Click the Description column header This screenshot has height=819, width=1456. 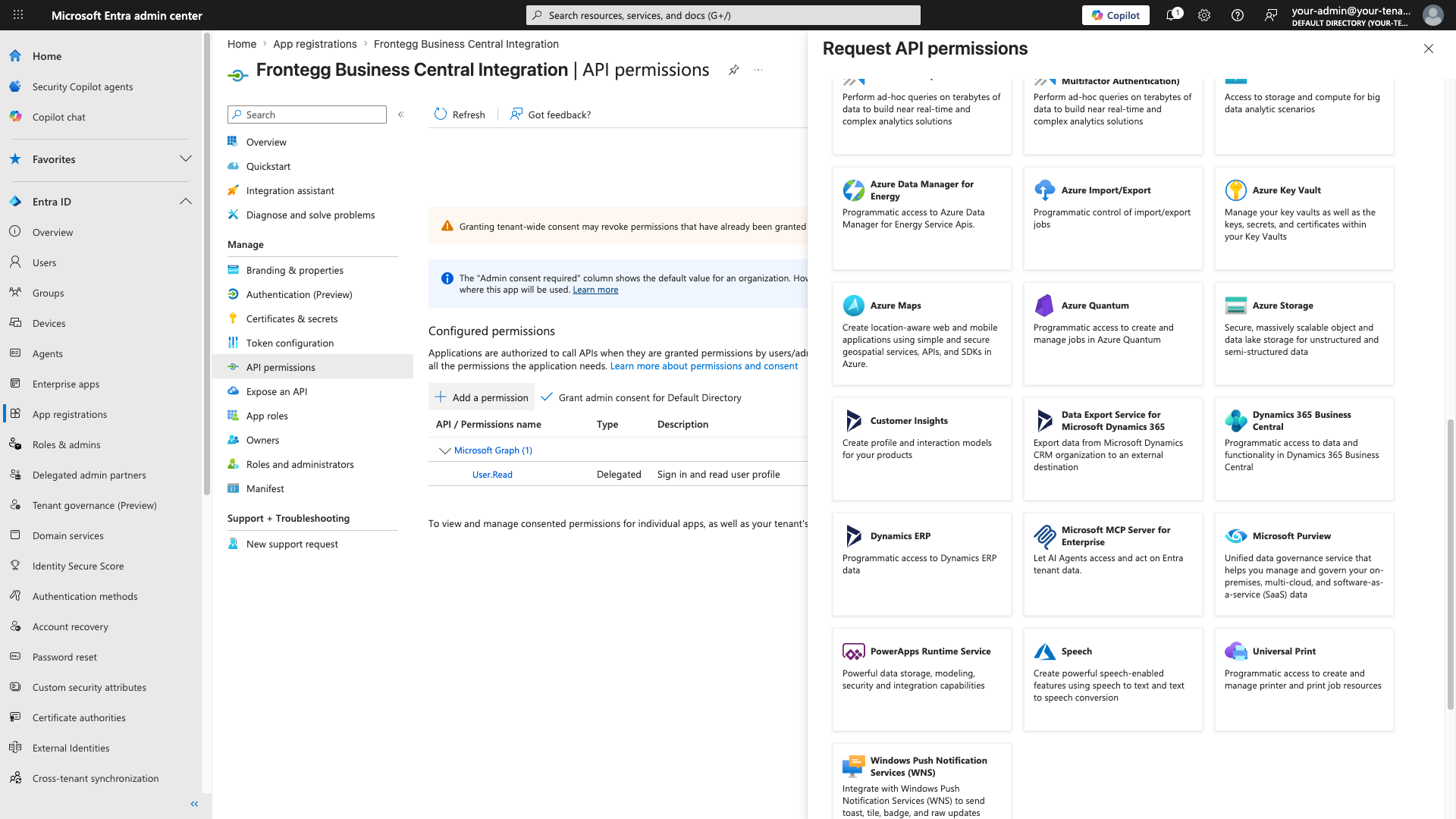pyautogui.click(x=682, y=425)
